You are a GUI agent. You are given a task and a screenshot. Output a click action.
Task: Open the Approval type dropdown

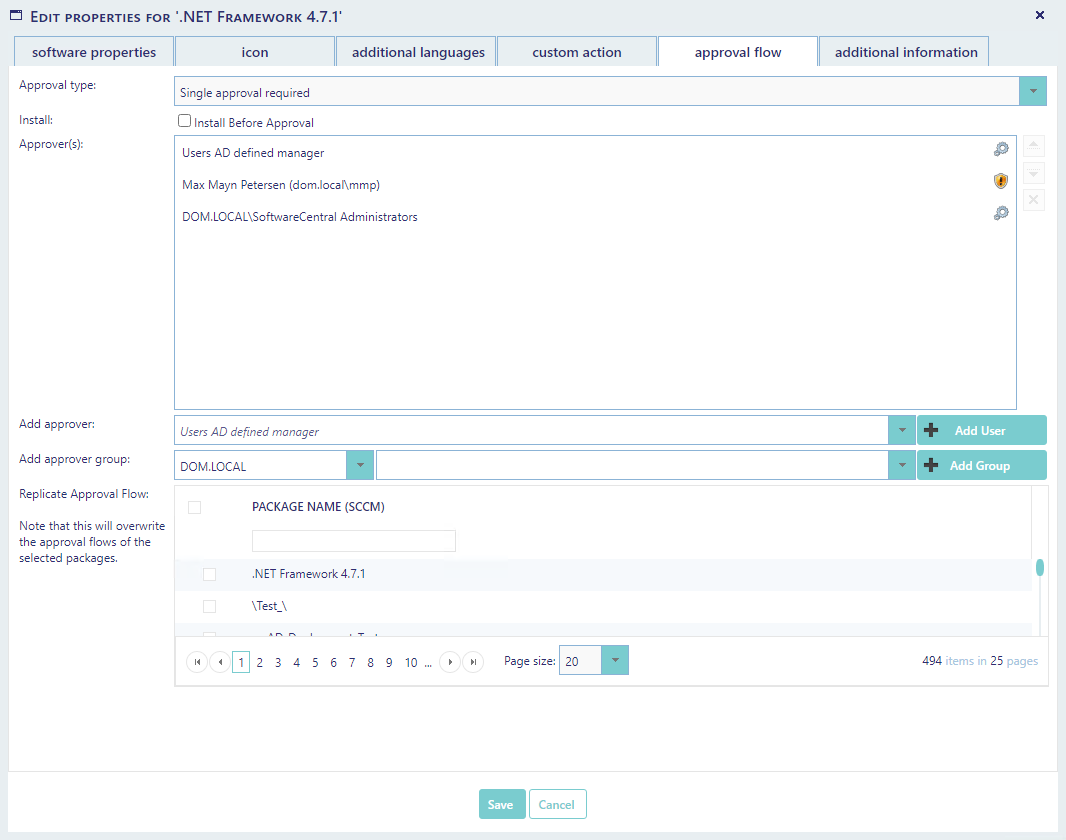pos(1032,92)
